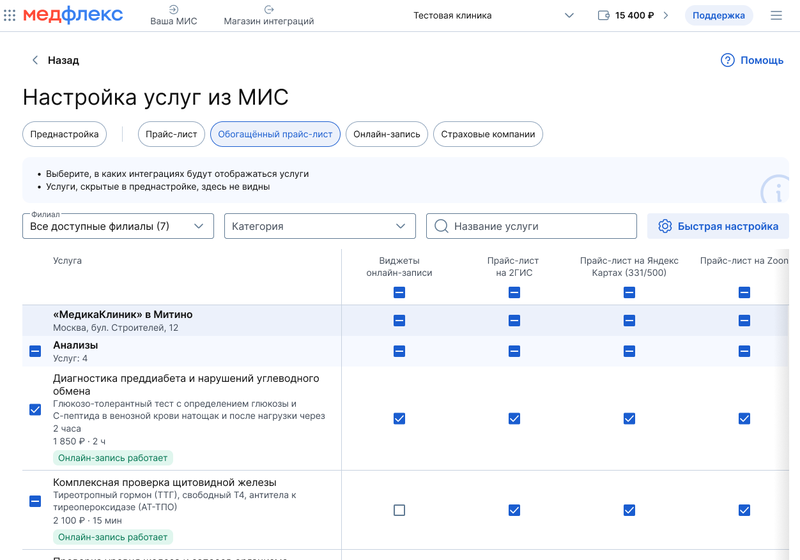The height and width of the screenshot is (560, 800).
Task: Click the Название услуги search input
Action: 532,226
